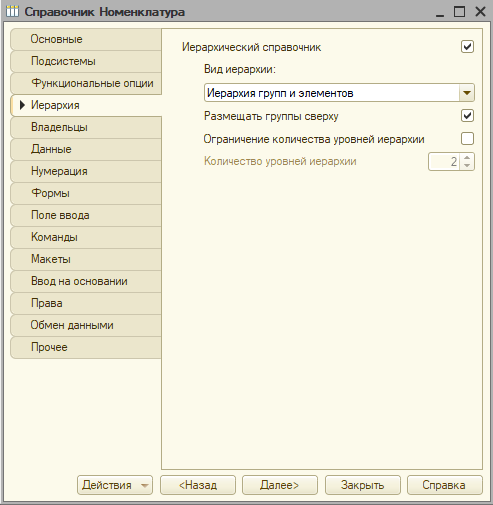Viewport: 493px width, 505px height.
Task: Minimize the Справочник Номенклатура window
Action: (x=440, y=14)
